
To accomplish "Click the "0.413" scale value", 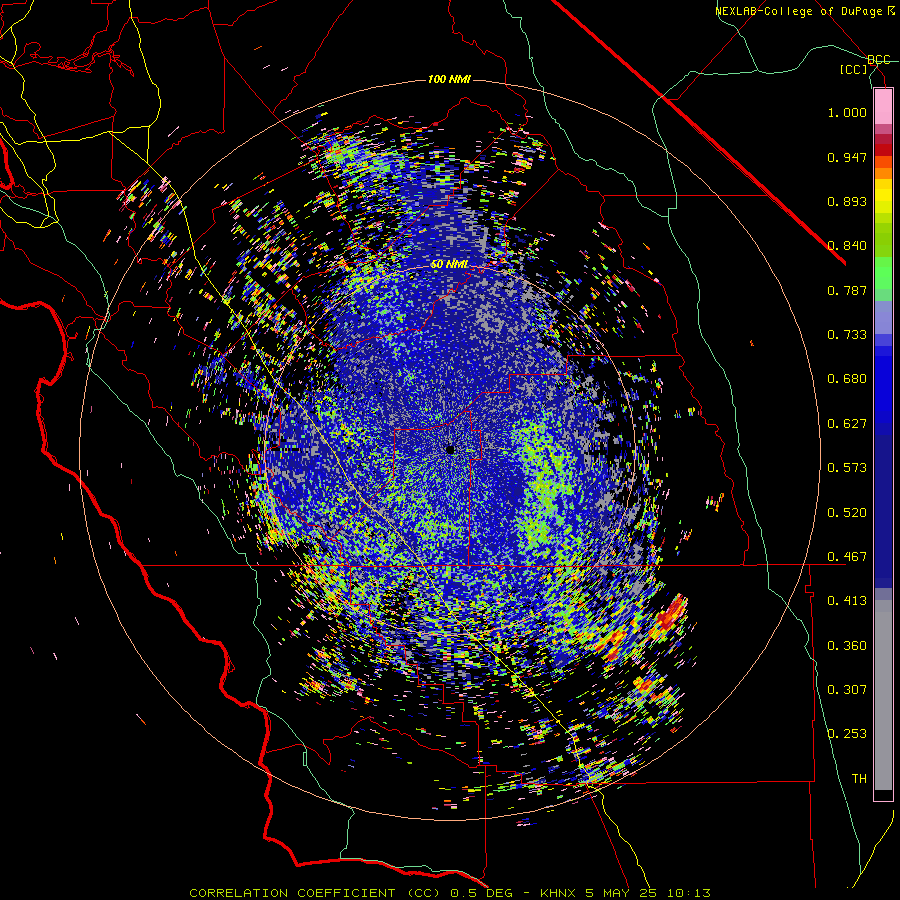I will click(847, 601).
